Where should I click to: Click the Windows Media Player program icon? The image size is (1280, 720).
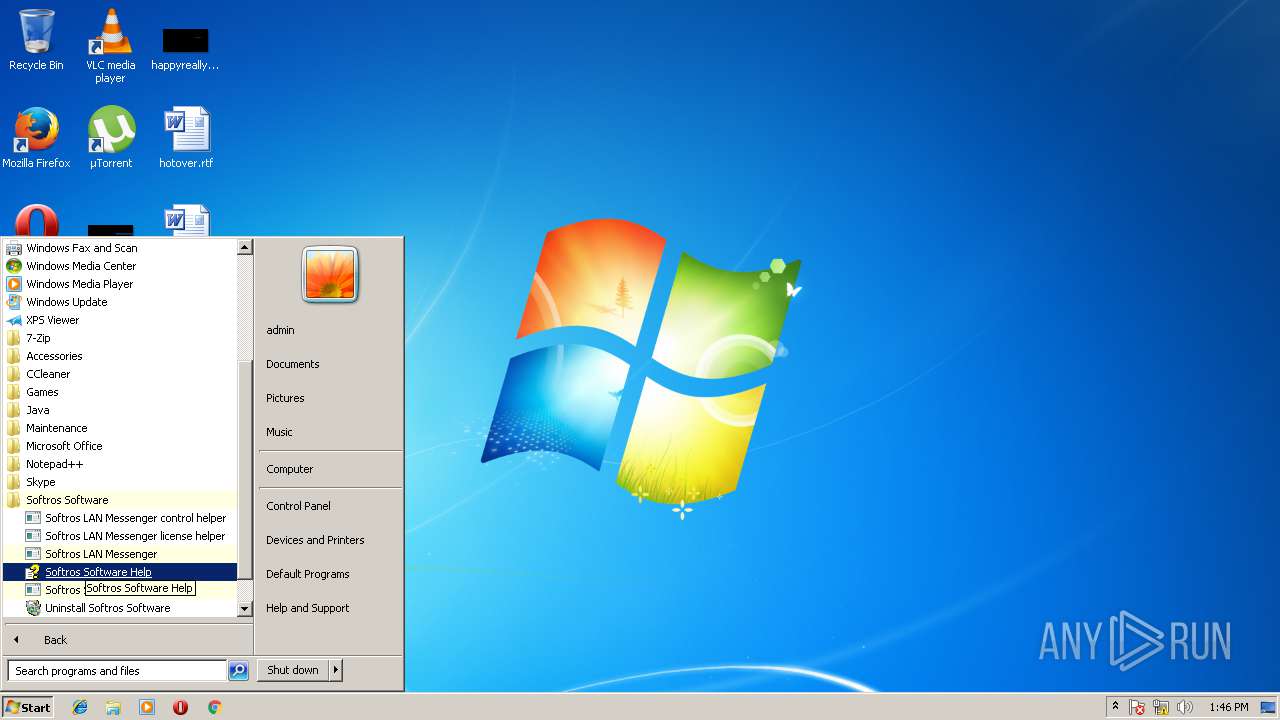click(14, 284)
